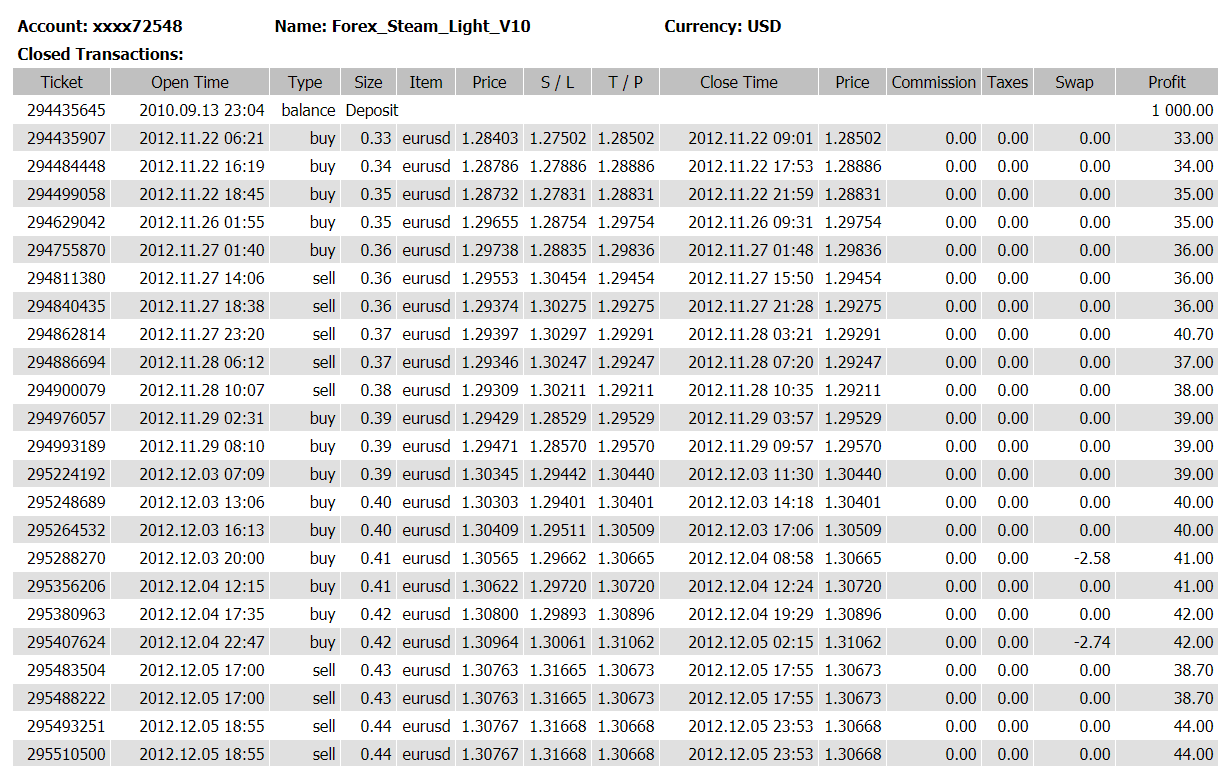The image size is (1227, 766).
Task: Click the Swap column header
Action: (1075, 82)
